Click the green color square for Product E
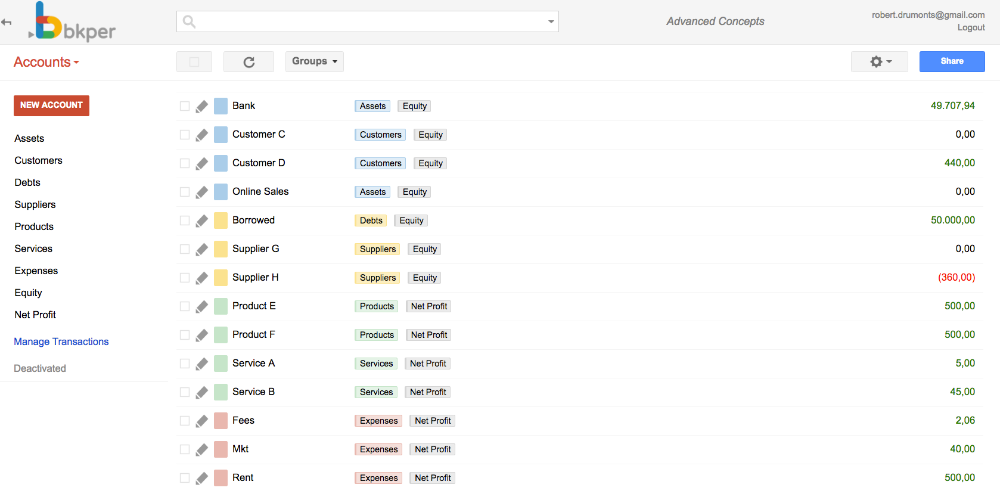1000x500 pixels. [221, 306]
